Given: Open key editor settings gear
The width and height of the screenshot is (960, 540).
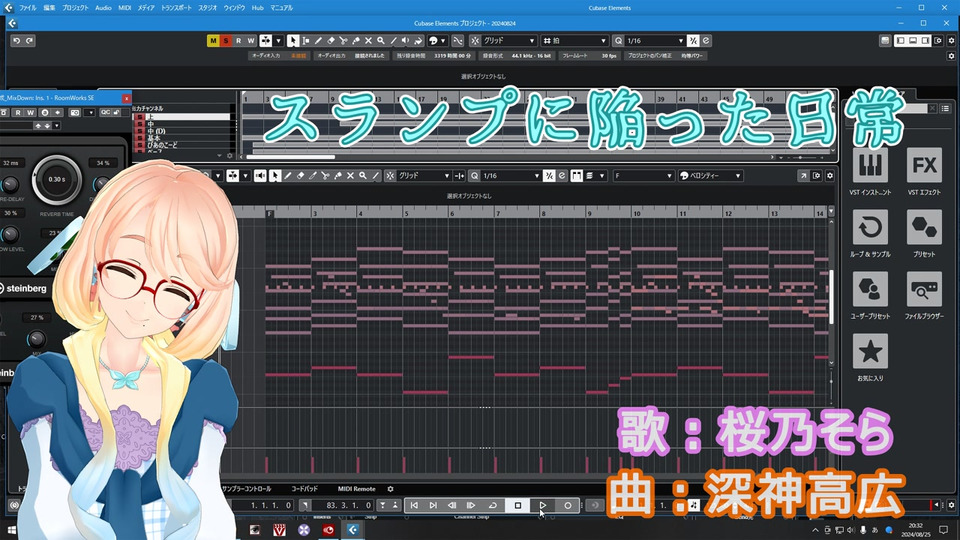Looking at the screenshot, I should click(x=830, y=176).
